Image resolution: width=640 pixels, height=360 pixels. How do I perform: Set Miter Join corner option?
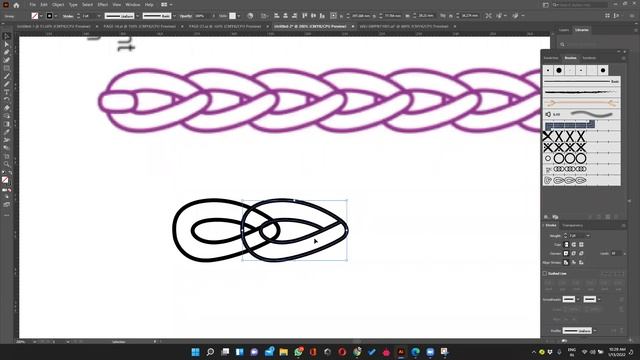pyautogui.click(x=566, y=253)
